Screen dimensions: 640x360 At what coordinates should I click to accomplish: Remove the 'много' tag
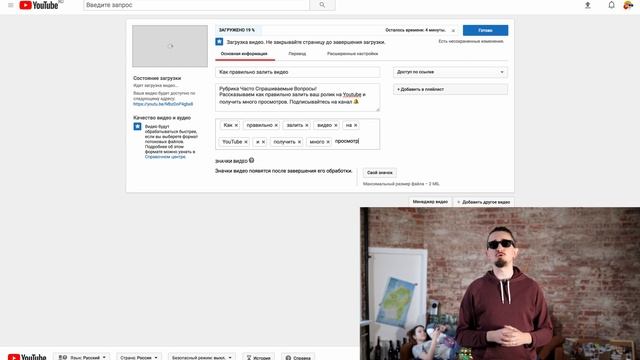coord(328,142)
